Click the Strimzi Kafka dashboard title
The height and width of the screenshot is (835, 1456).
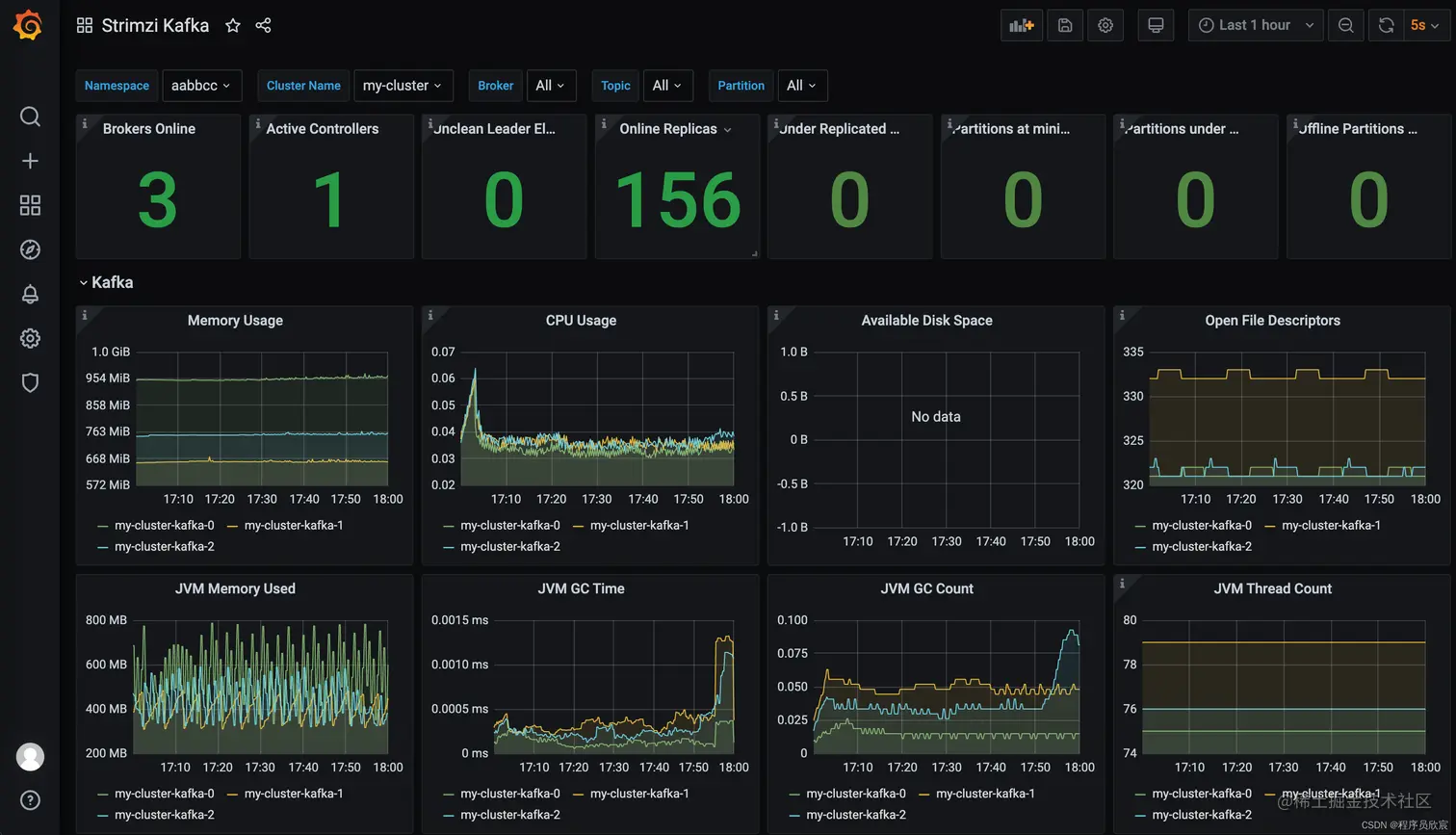click(x=155, y=26)
